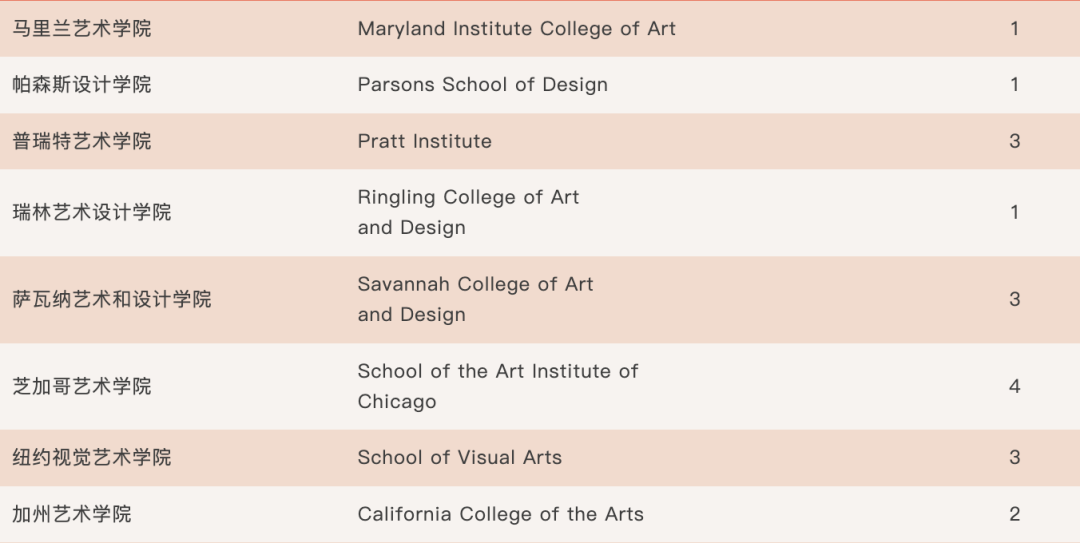
Task: Select the 马里兰艺术学院 cell
Action: tap(82, 29)
